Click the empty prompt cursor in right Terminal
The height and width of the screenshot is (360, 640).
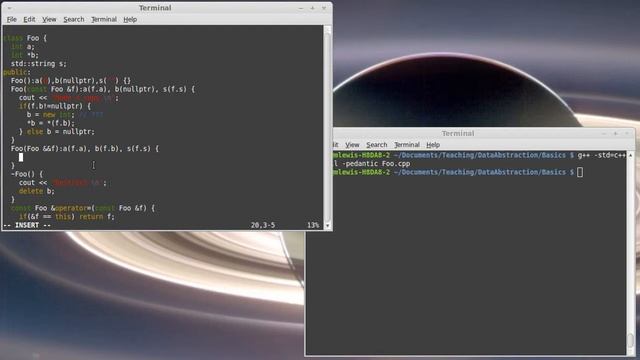click(580, 172)
